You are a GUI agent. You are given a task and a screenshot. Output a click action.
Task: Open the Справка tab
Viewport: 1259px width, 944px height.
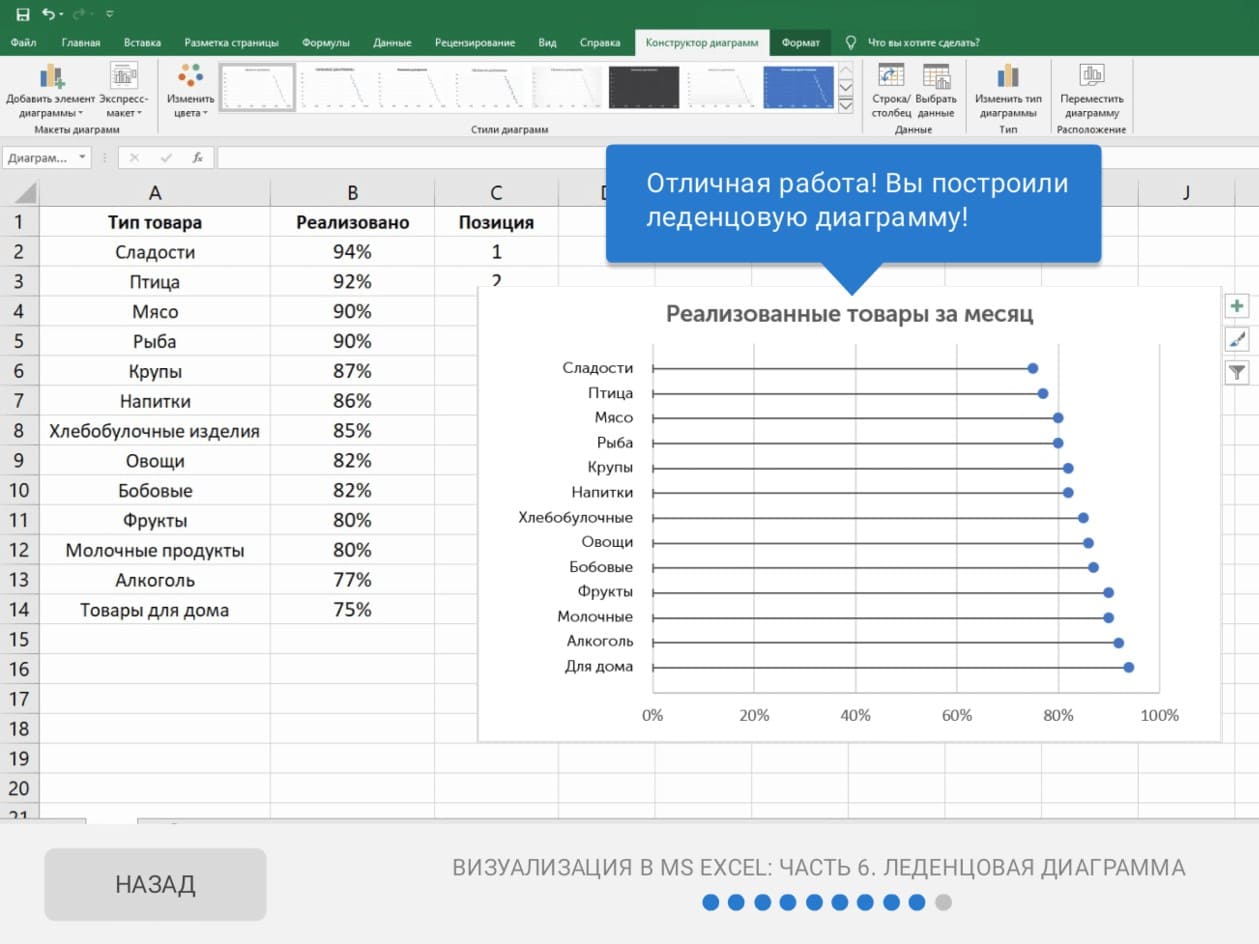pos(600,43)
